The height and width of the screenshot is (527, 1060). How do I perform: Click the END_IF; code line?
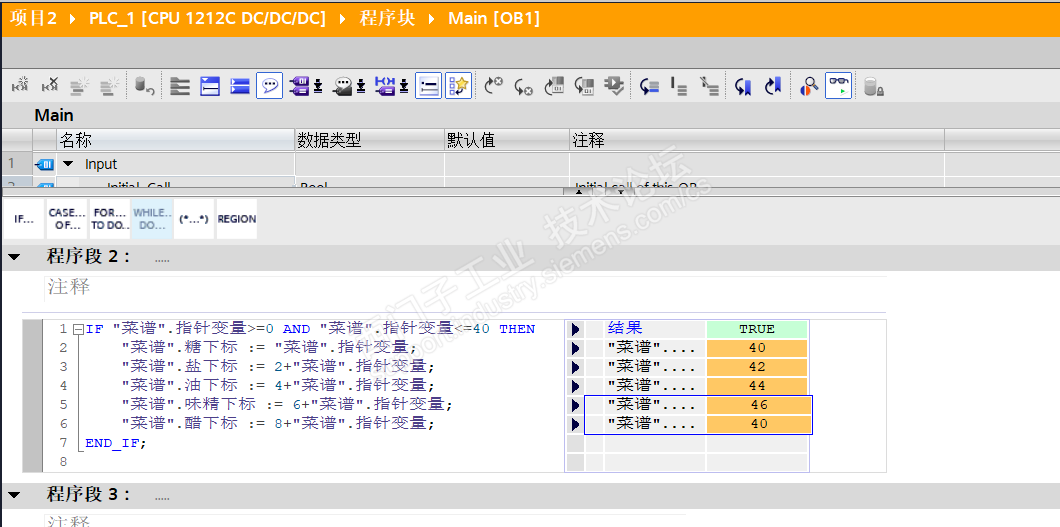(x=116, y=443)
